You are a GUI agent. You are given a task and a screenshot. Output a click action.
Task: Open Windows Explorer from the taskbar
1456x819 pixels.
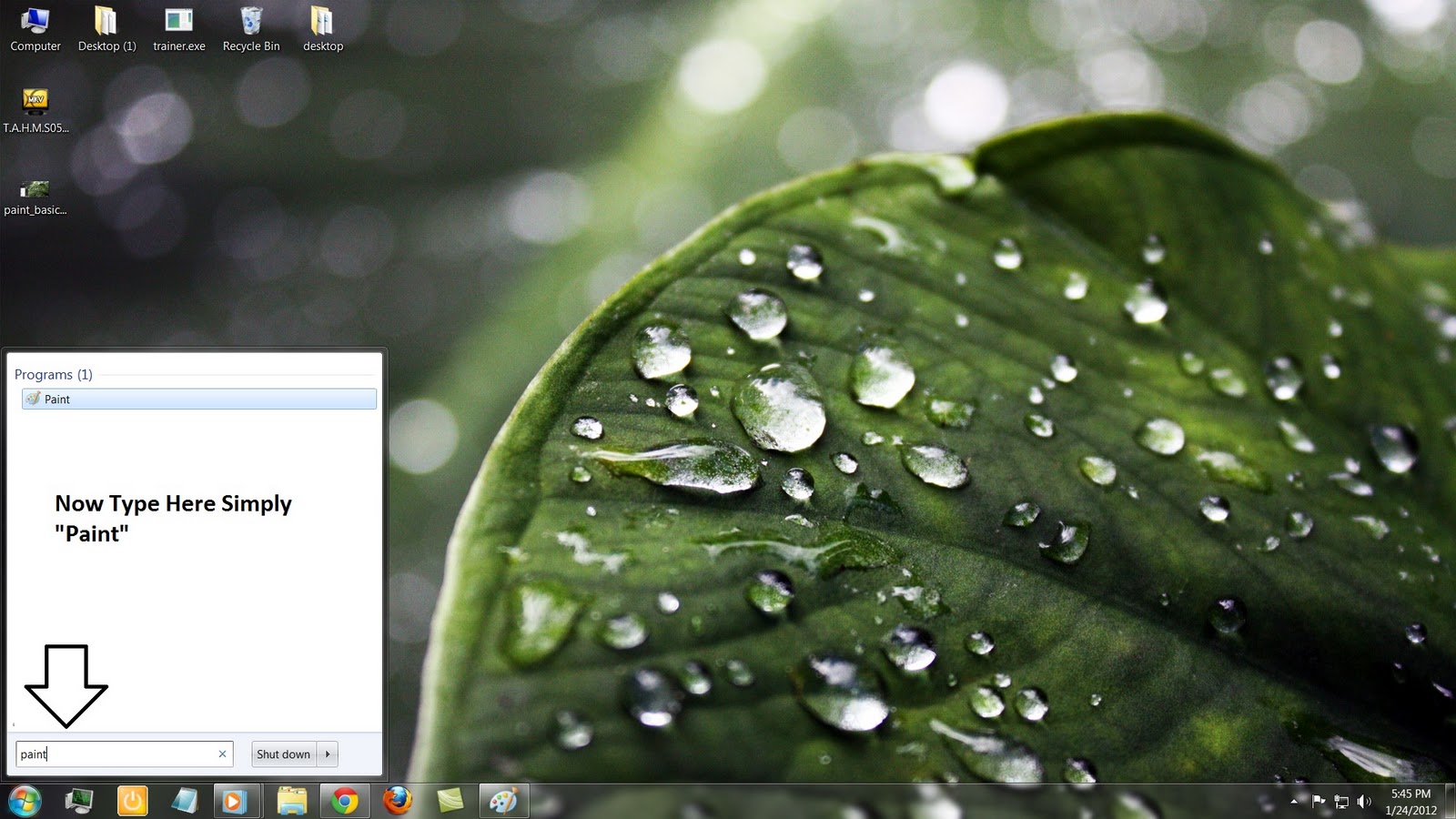291,801
